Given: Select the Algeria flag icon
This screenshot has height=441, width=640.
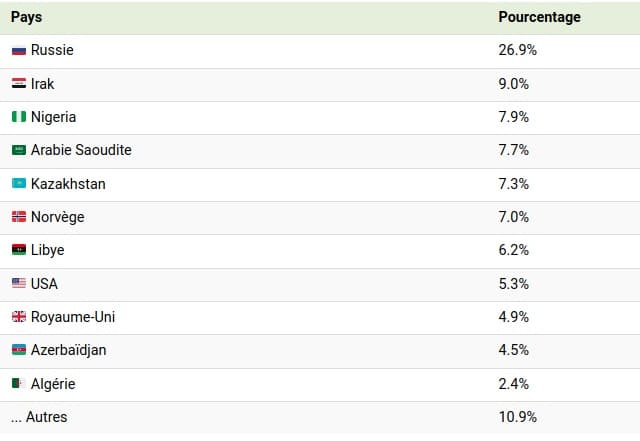Looking at the screenshot, I should [19, 383].
